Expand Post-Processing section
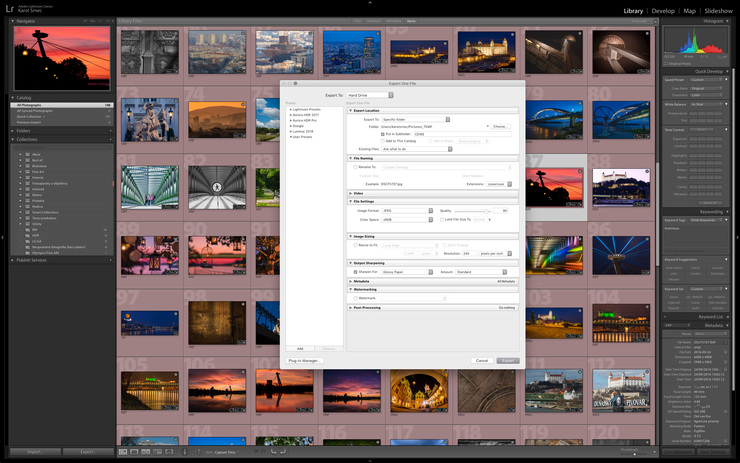 point(351,308)
